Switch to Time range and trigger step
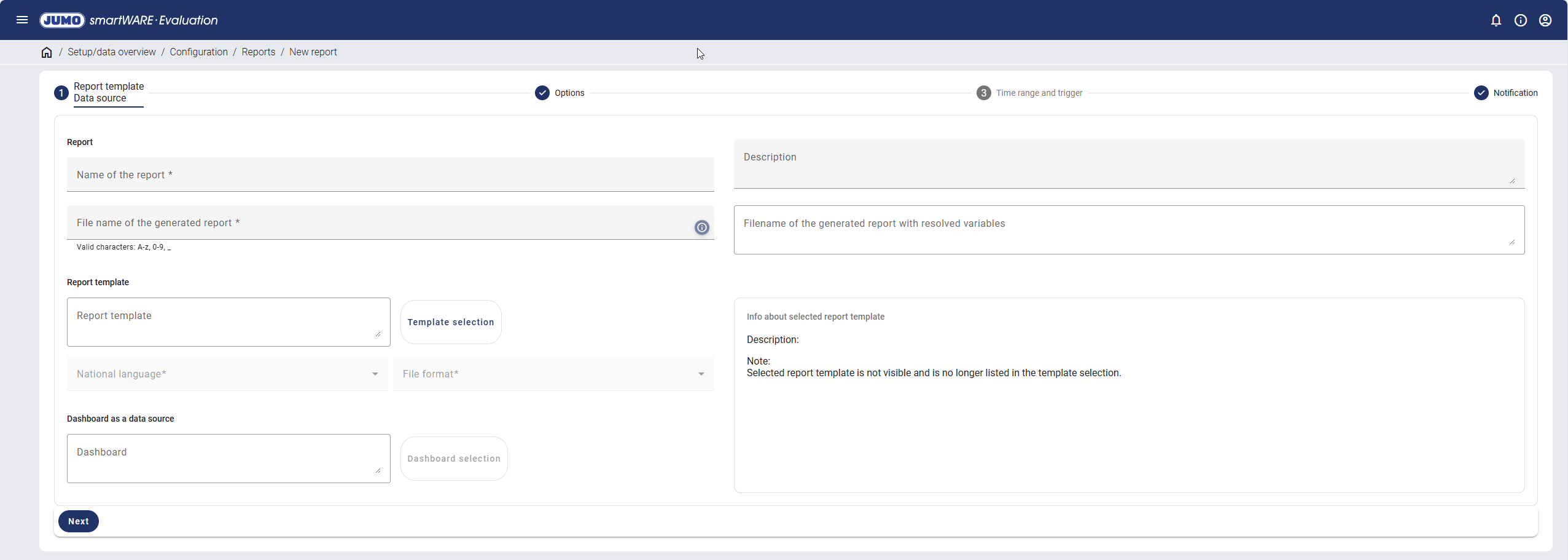This screenshot has height=560, width=1568. [x=1039, y=93]
